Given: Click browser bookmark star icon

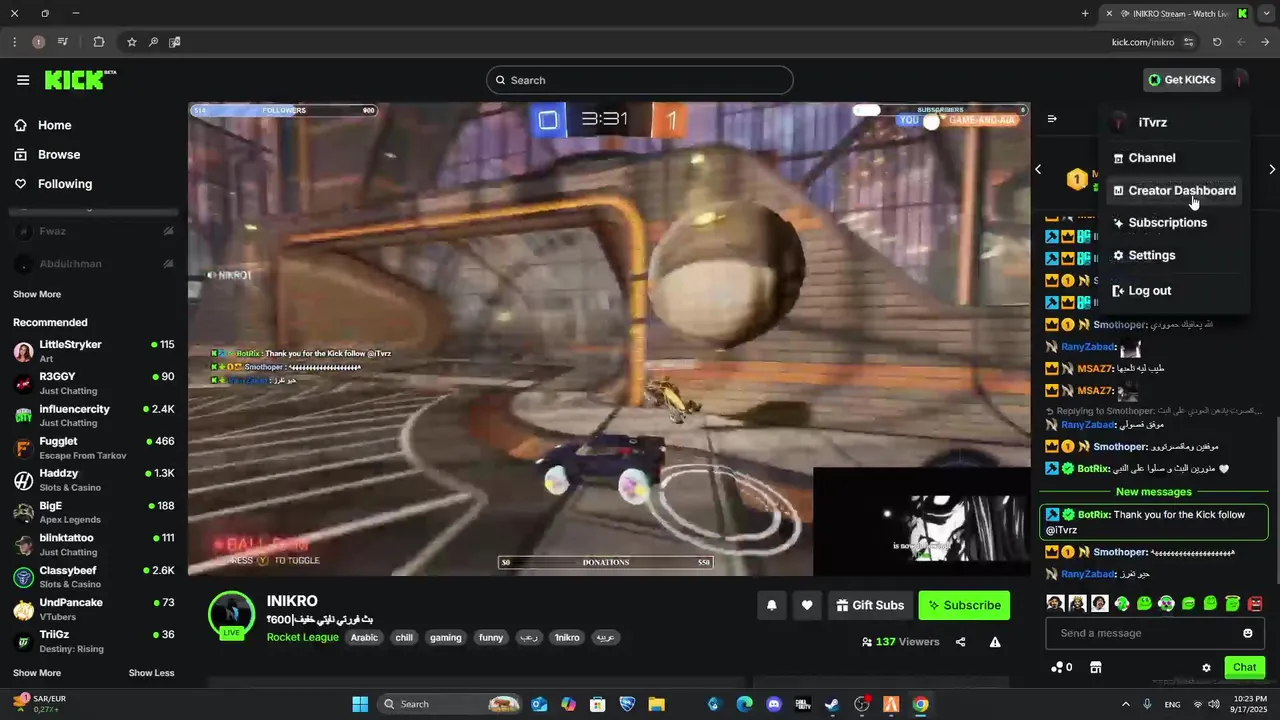Looking at the screenshot, I should (131, 42).
